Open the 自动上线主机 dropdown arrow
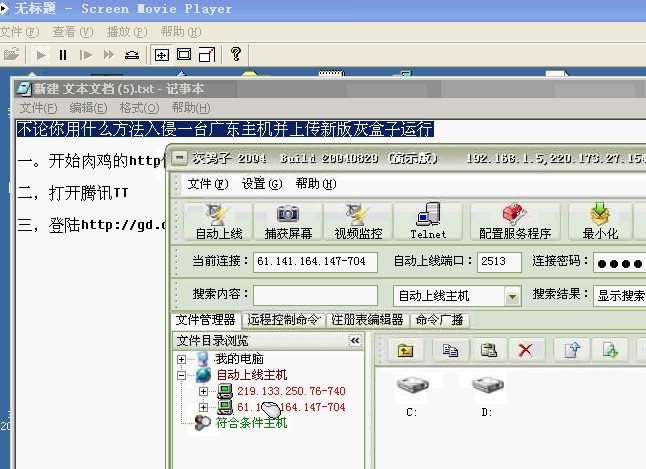This screenshot has width=646, height=469. click(x=512, y=296)
